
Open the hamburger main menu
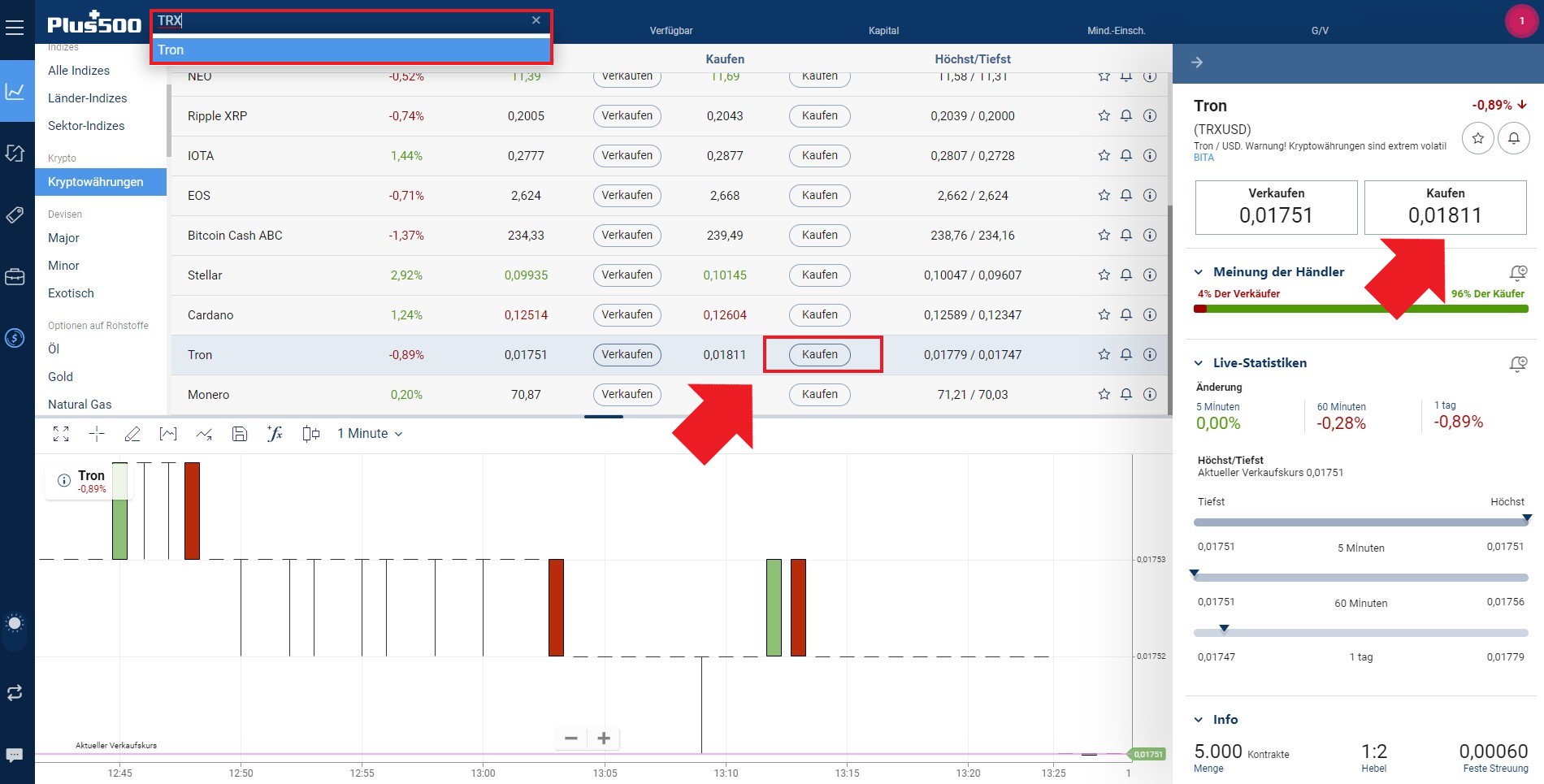pyautogui.click(x=15, y=28)
